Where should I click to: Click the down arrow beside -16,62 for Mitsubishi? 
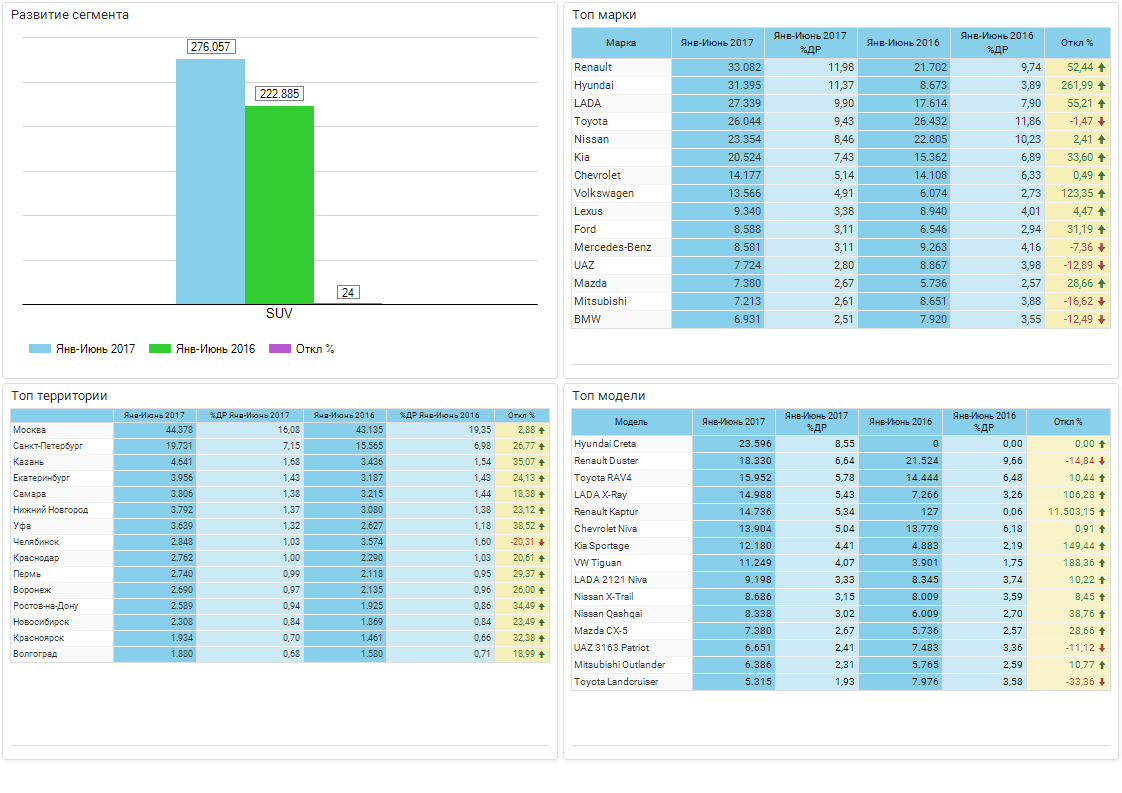point(1101,301)
